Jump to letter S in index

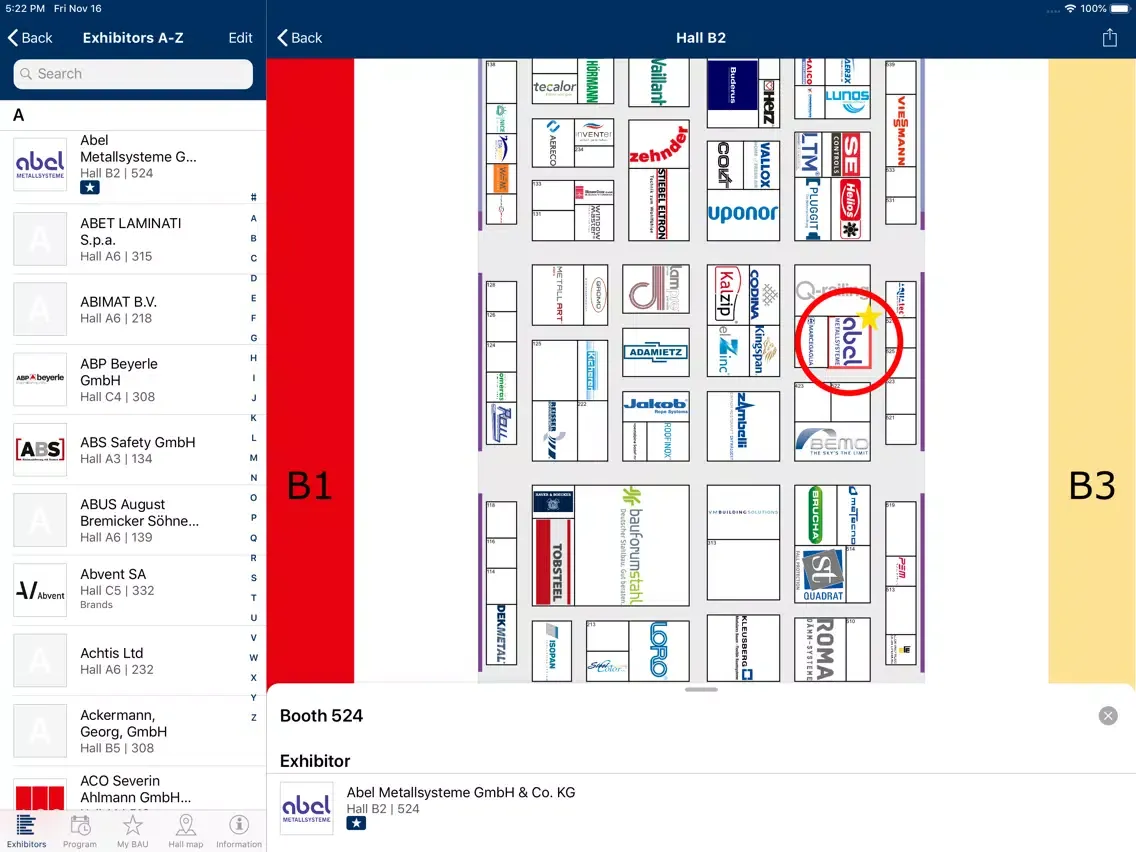[x=254, y=578]
